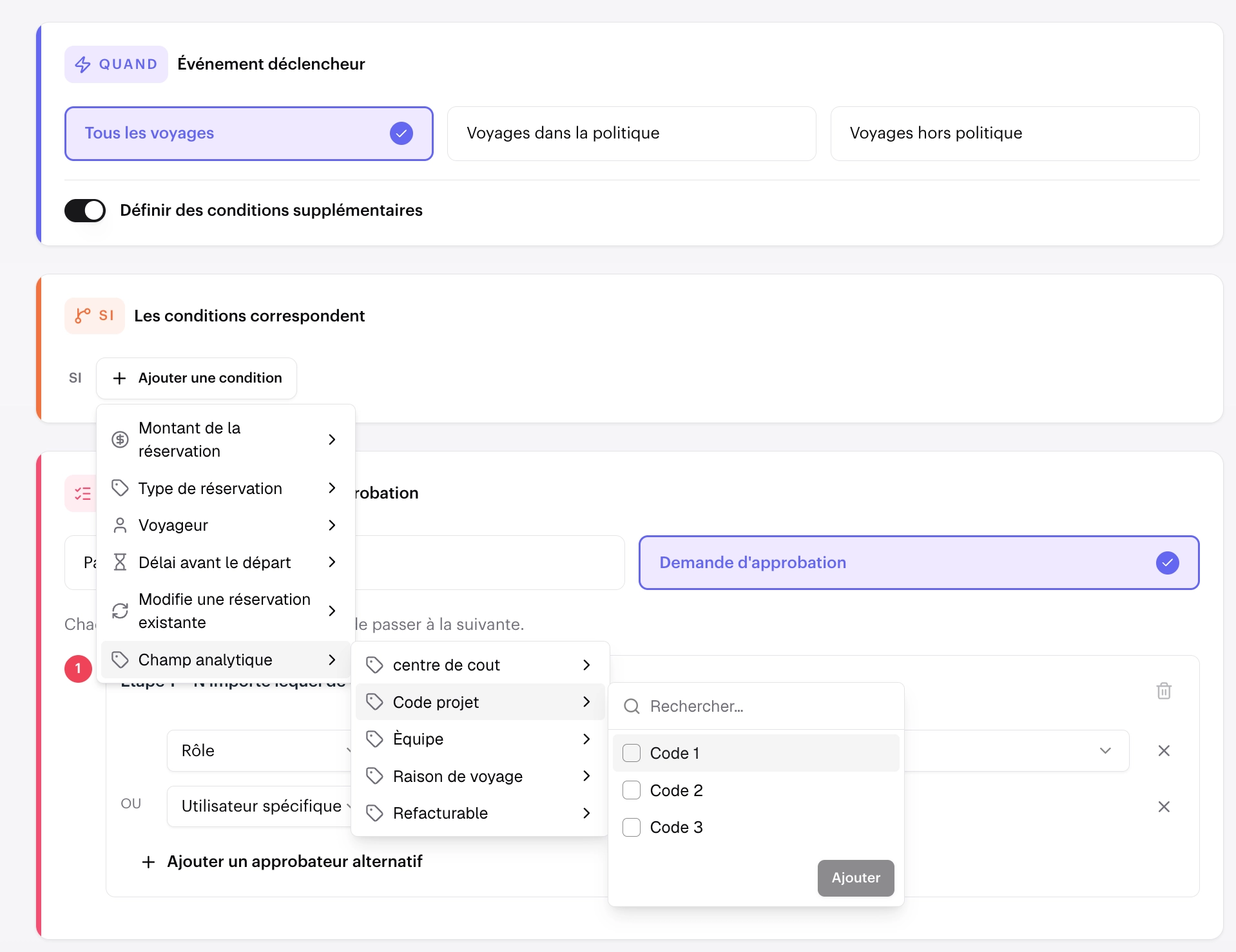
Task: Click the tag icon next to centre de cout
Action: coord(374,665)
